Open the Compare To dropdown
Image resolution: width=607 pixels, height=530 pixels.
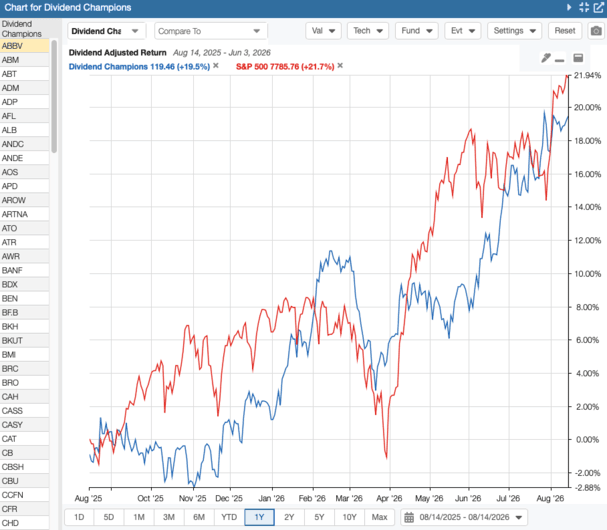210,31
